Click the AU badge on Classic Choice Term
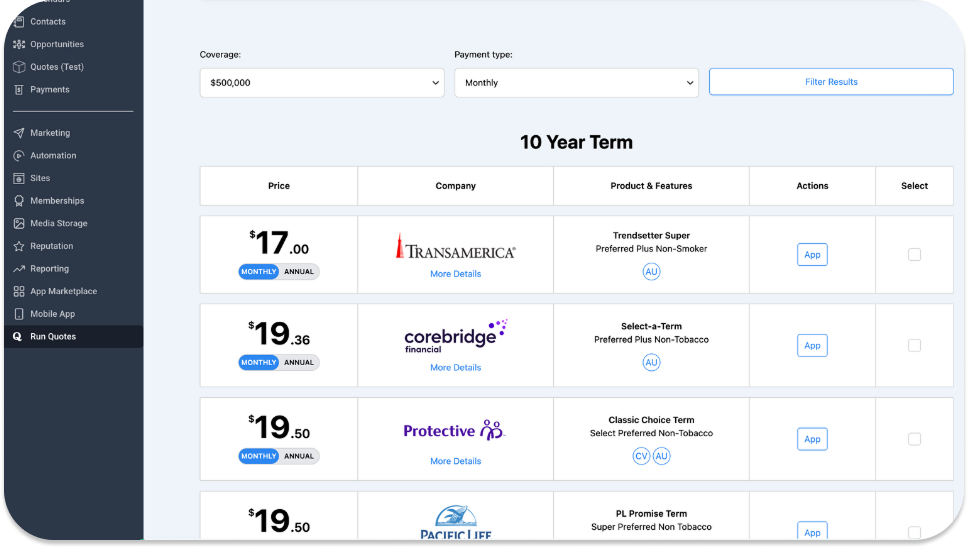The height and width of the screenshot is (548, 968). click(x=661, y=456)
